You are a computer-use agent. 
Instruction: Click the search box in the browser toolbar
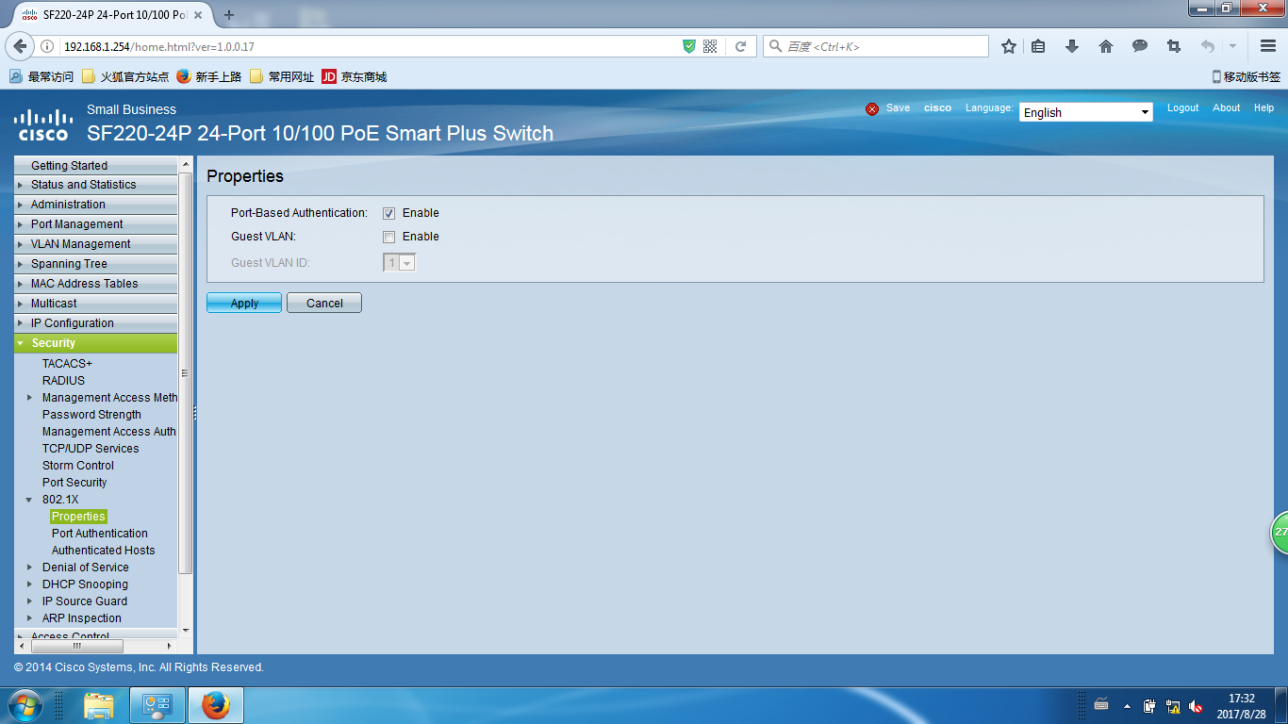coord(876,46)
